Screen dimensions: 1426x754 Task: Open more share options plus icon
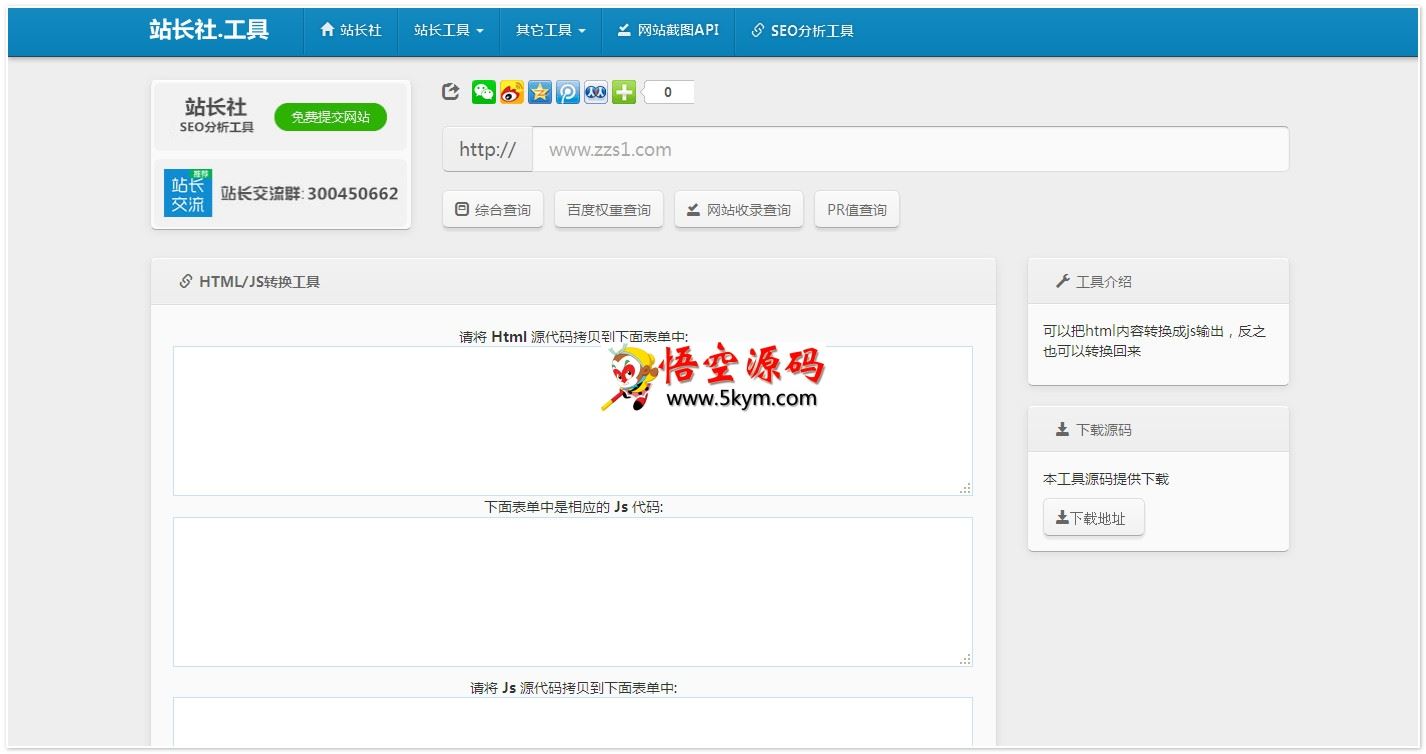tap(624, 92)
